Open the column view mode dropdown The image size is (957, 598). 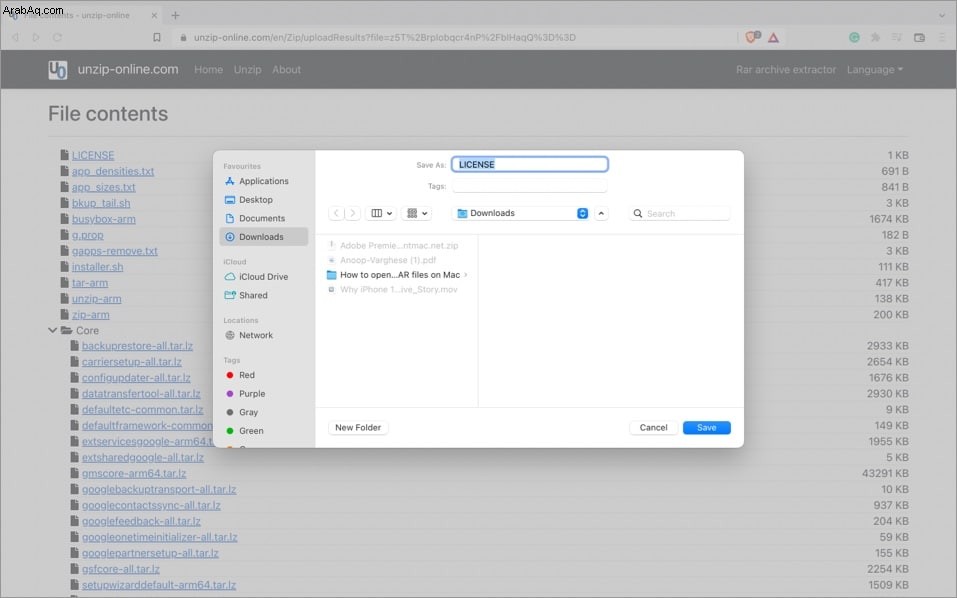coord(381,213)
